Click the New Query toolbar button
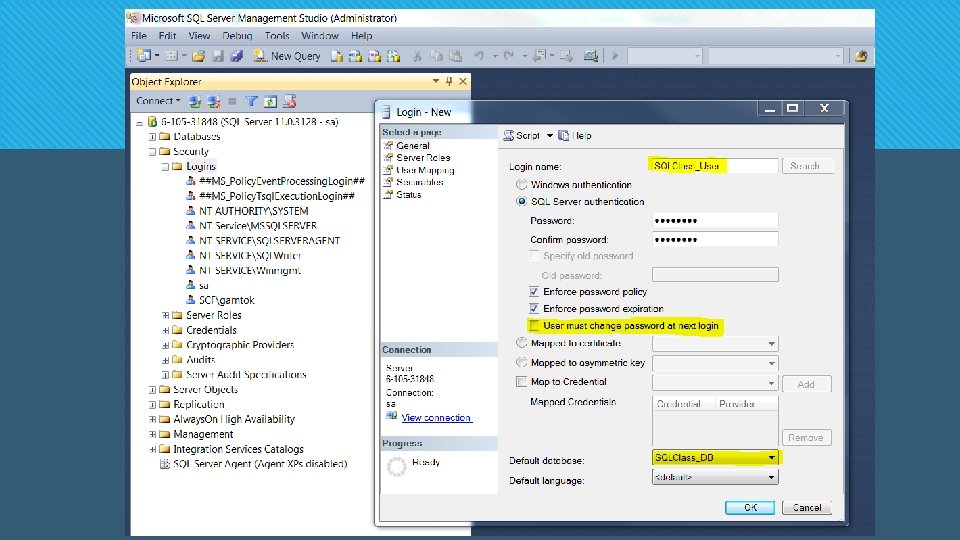Viewport: 960px width, 540px height. pos(287,56)
